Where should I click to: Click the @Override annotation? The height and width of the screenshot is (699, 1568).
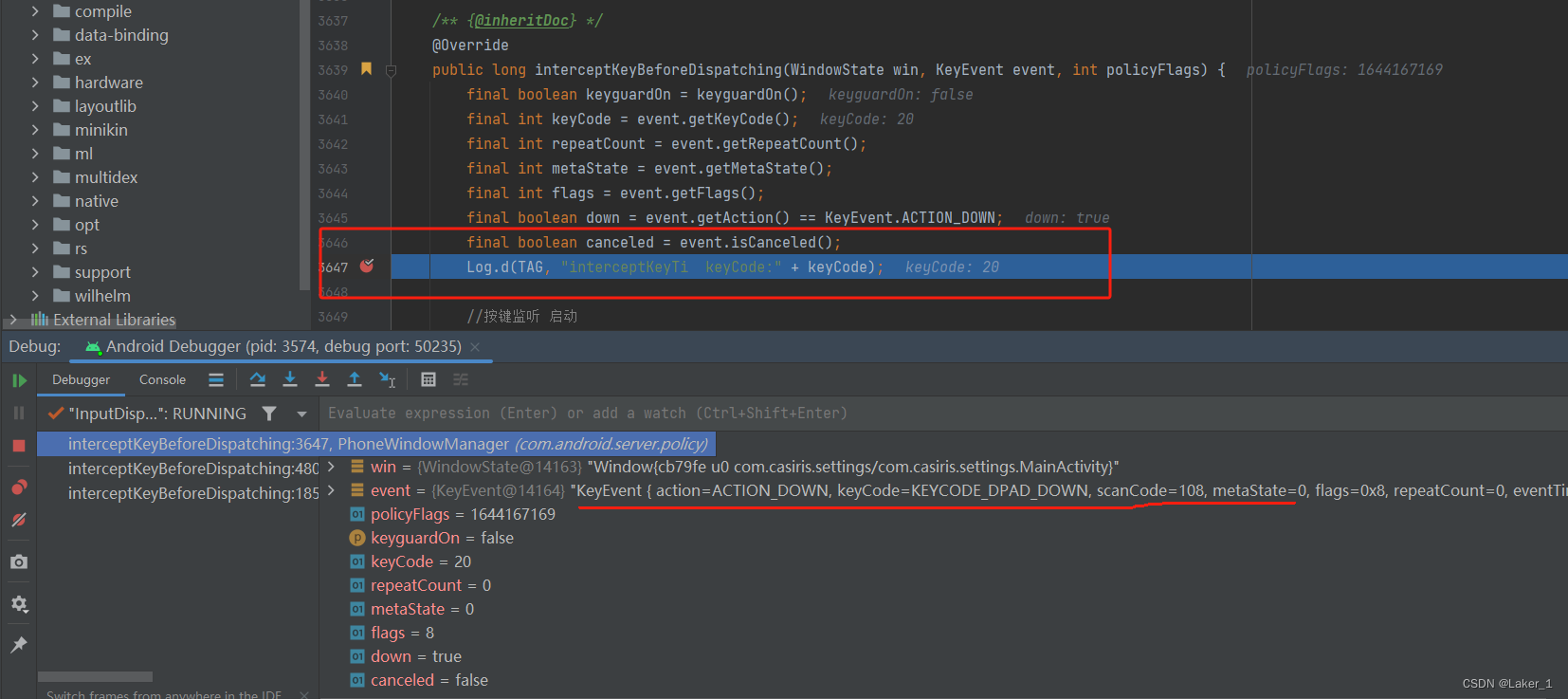[x=470, y=45]
